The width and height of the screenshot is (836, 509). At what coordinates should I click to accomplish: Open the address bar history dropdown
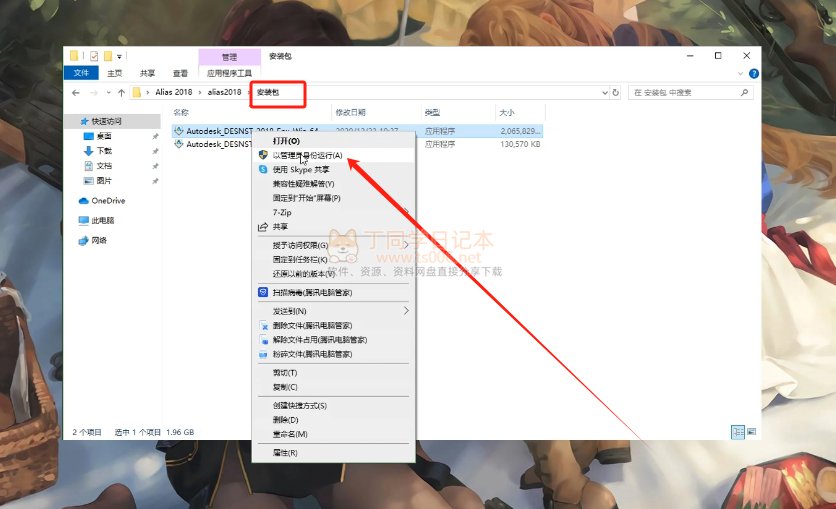pos(605,93)
